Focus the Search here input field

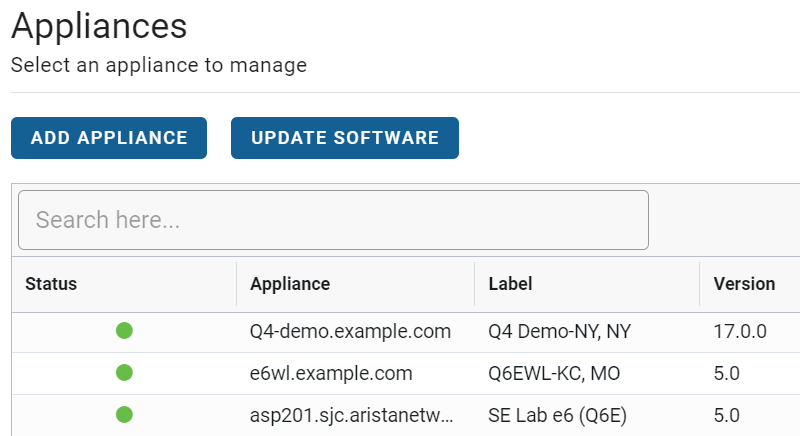pyautogui.click(x=333, y=220)
